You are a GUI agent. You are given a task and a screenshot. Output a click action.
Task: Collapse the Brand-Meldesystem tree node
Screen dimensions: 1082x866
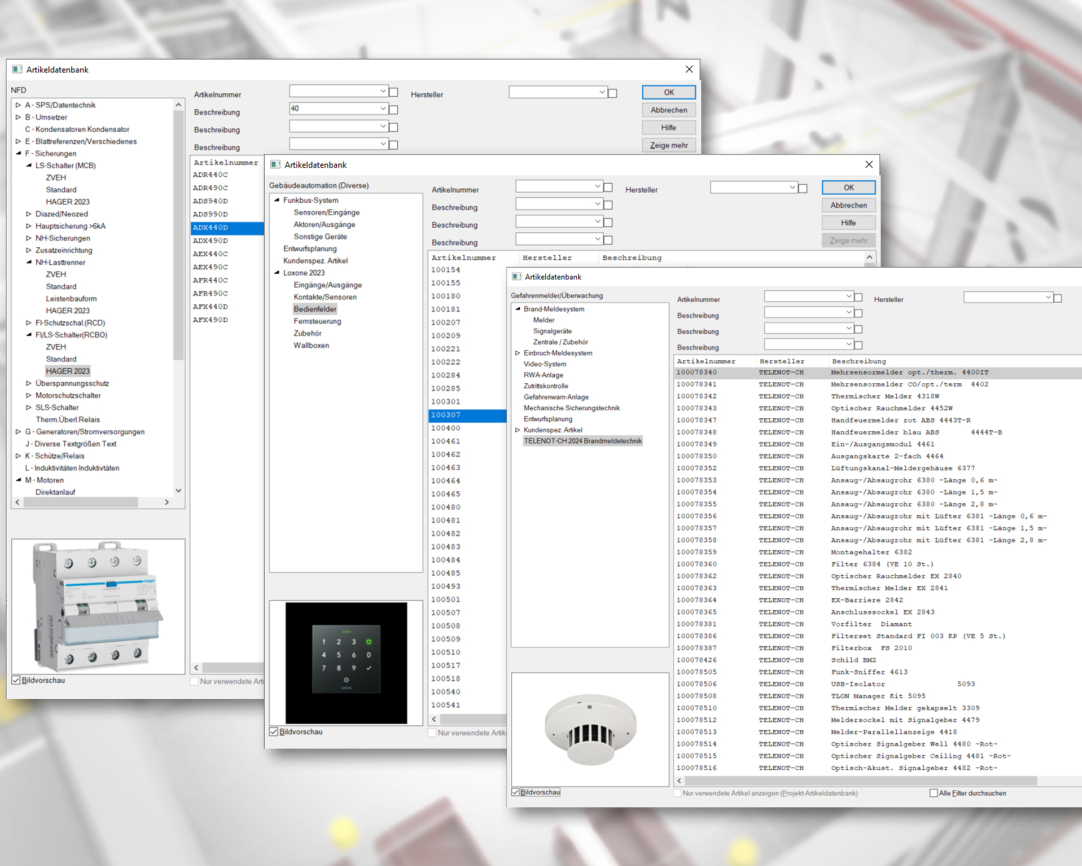point(517,309)
